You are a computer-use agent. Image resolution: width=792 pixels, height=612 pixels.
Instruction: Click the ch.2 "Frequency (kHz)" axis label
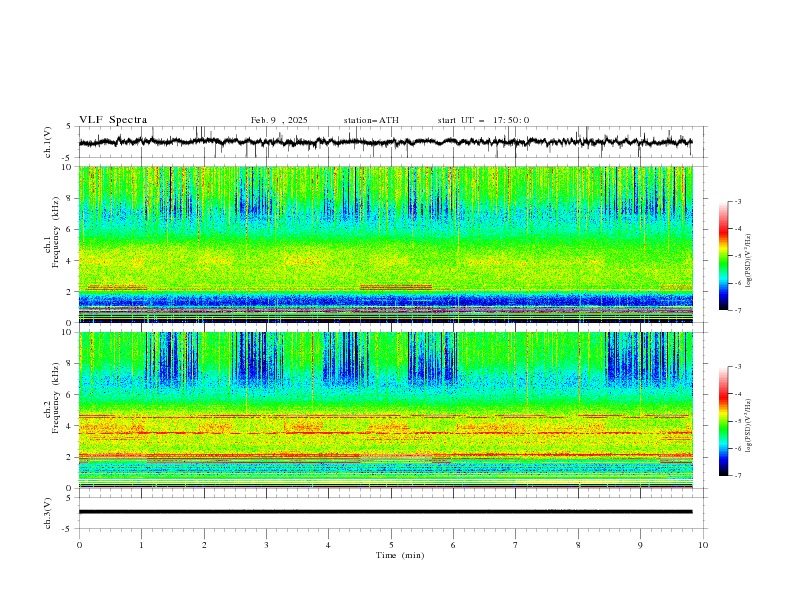click(55, 398)
